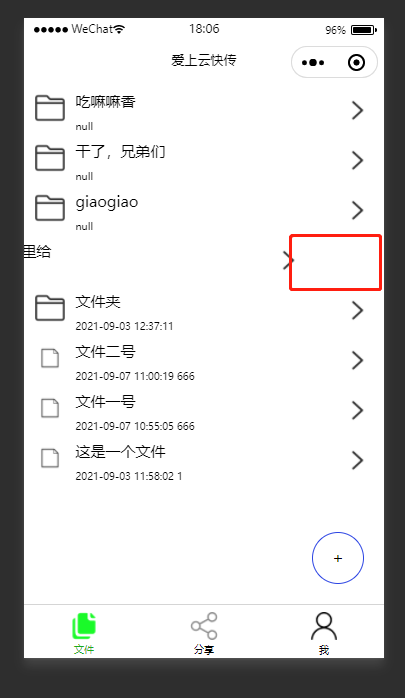The height and width of the screenshot is (698, 405).
Task: Open giaogiao via right chevron arrow
Action: (357, 210)
